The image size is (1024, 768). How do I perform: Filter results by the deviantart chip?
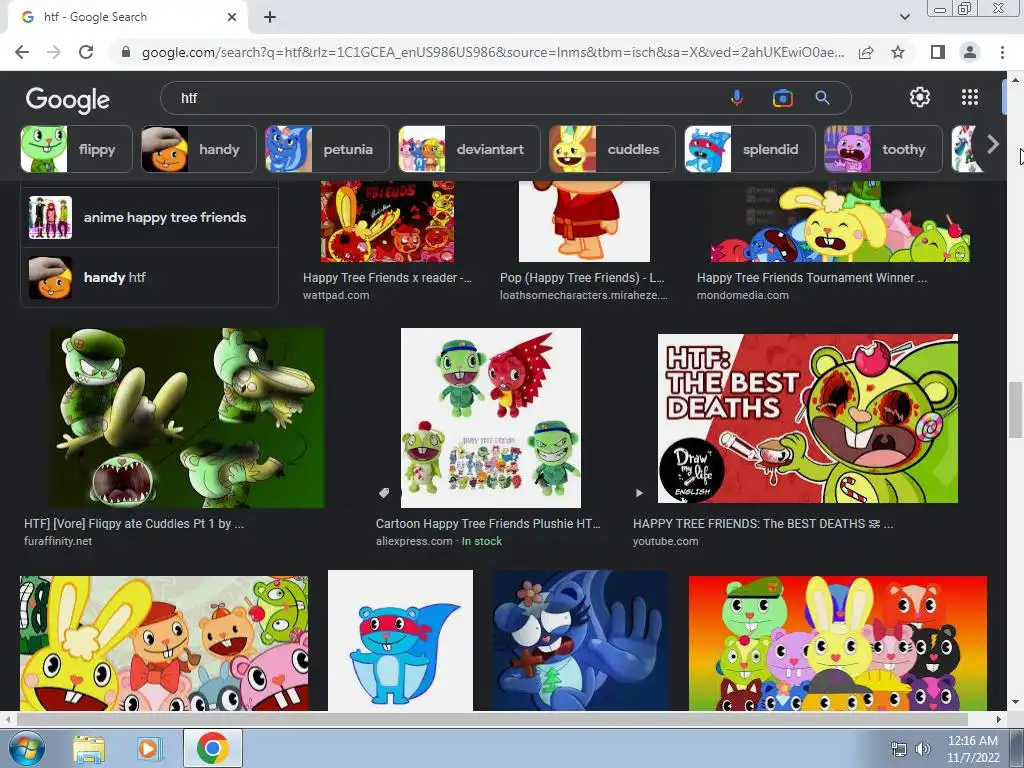470,149
